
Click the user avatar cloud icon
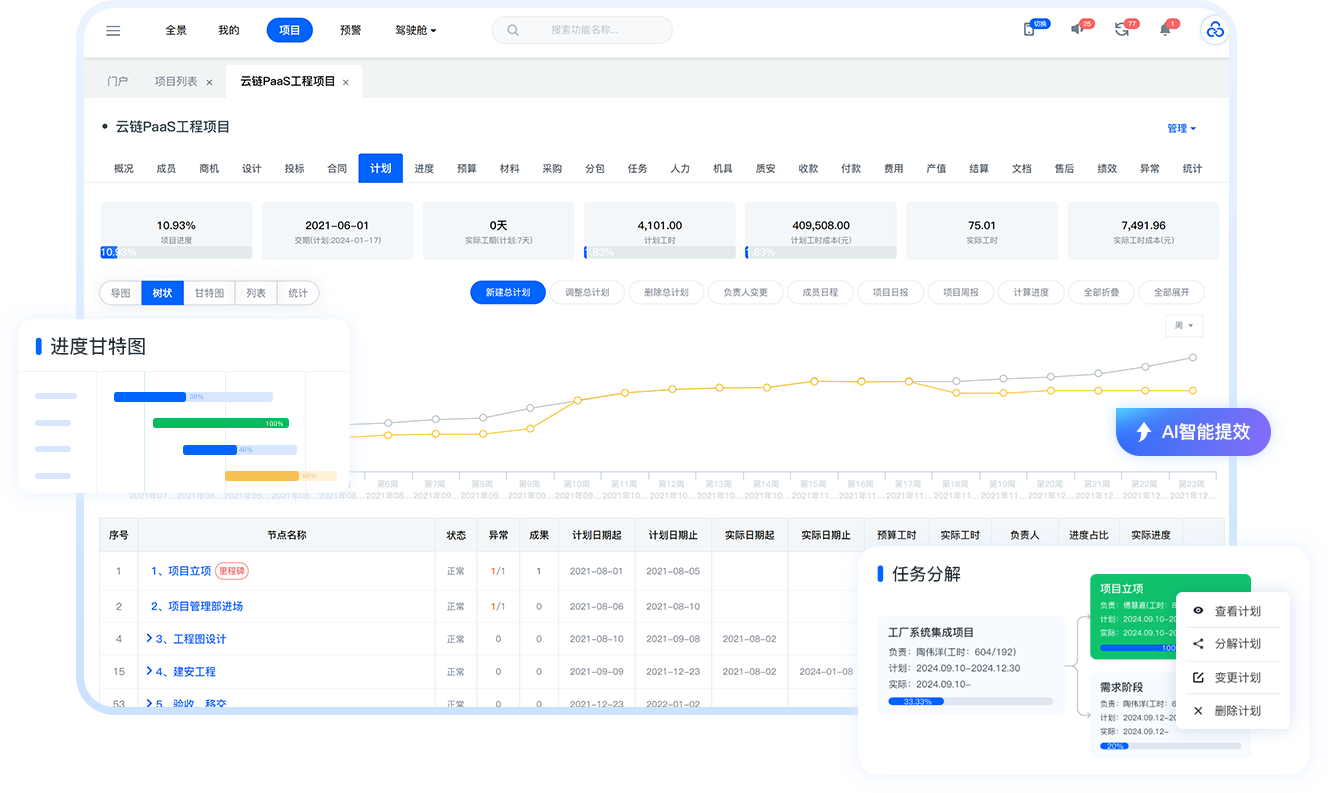point(1215,31)
